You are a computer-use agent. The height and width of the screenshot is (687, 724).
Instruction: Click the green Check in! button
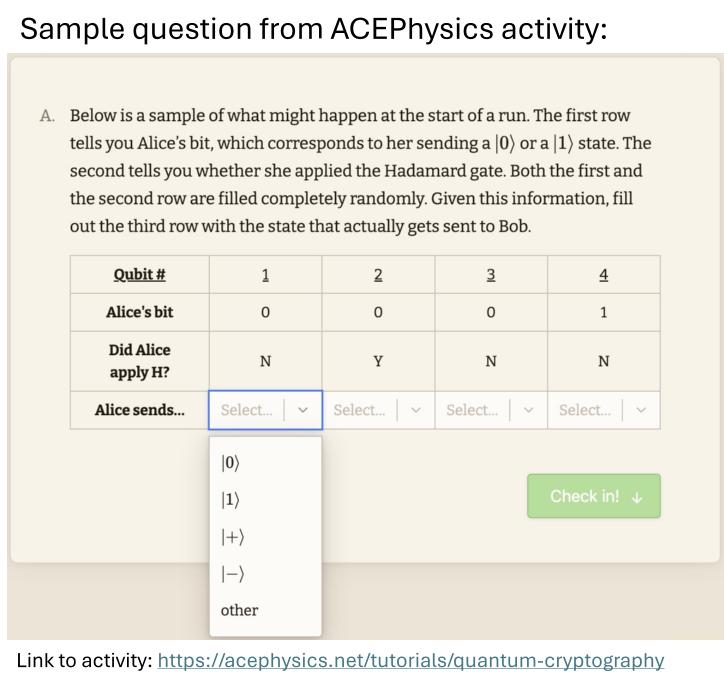point(594,496)
